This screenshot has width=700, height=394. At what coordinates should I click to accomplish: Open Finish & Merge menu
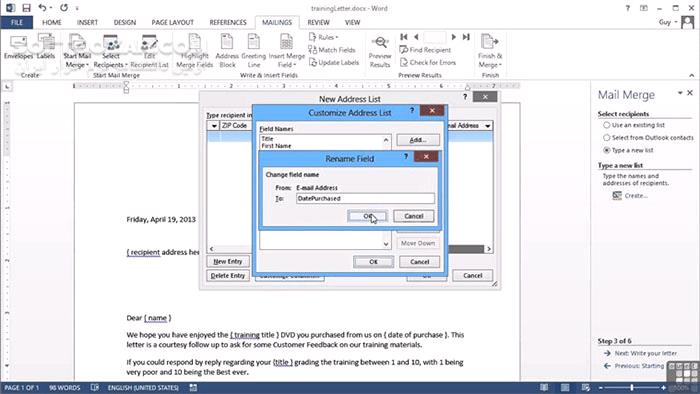pyautogui.click(x=490, y=52)
